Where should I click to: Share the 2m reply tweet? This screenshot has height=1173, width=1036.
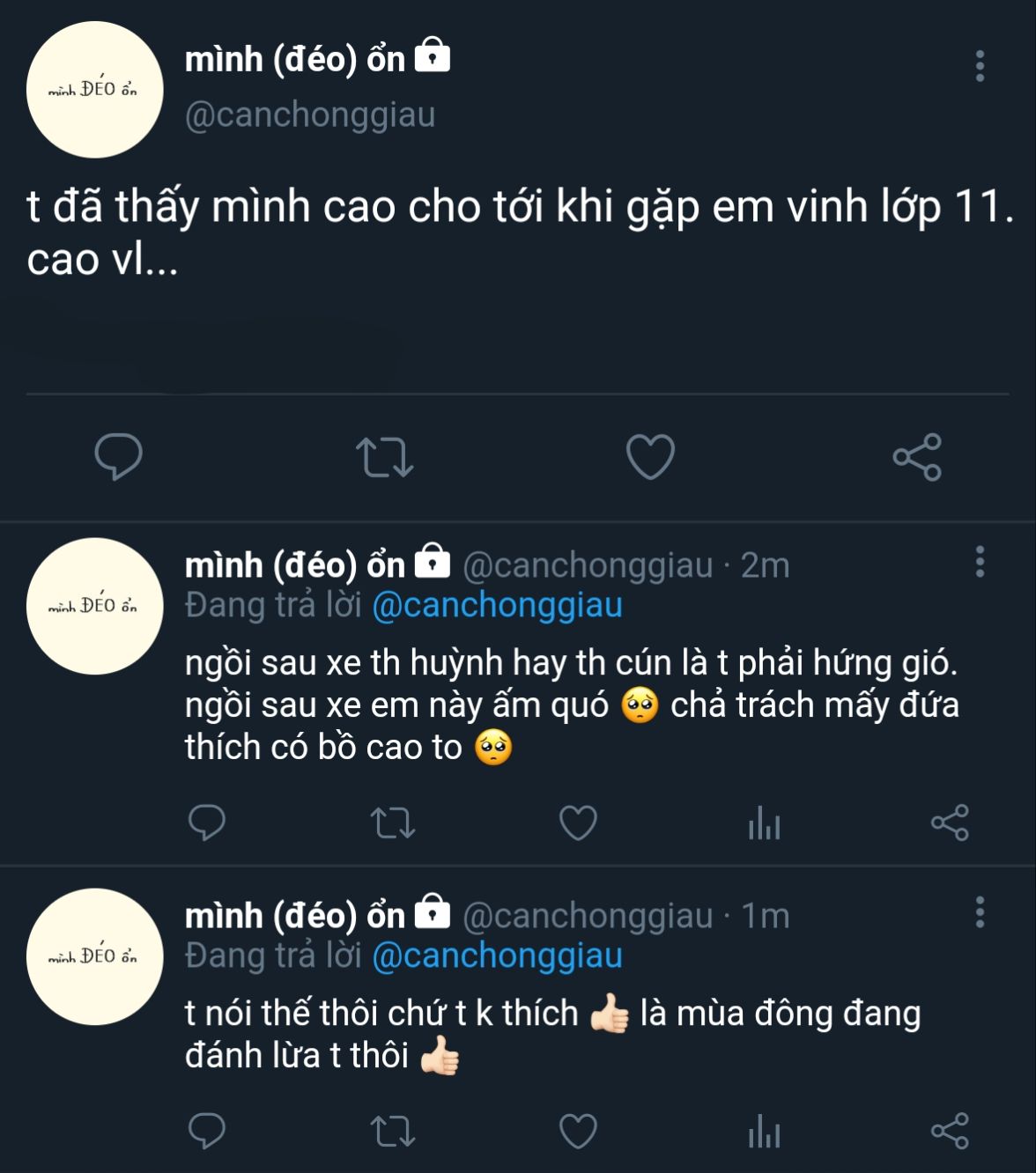[x=950, y=823]
